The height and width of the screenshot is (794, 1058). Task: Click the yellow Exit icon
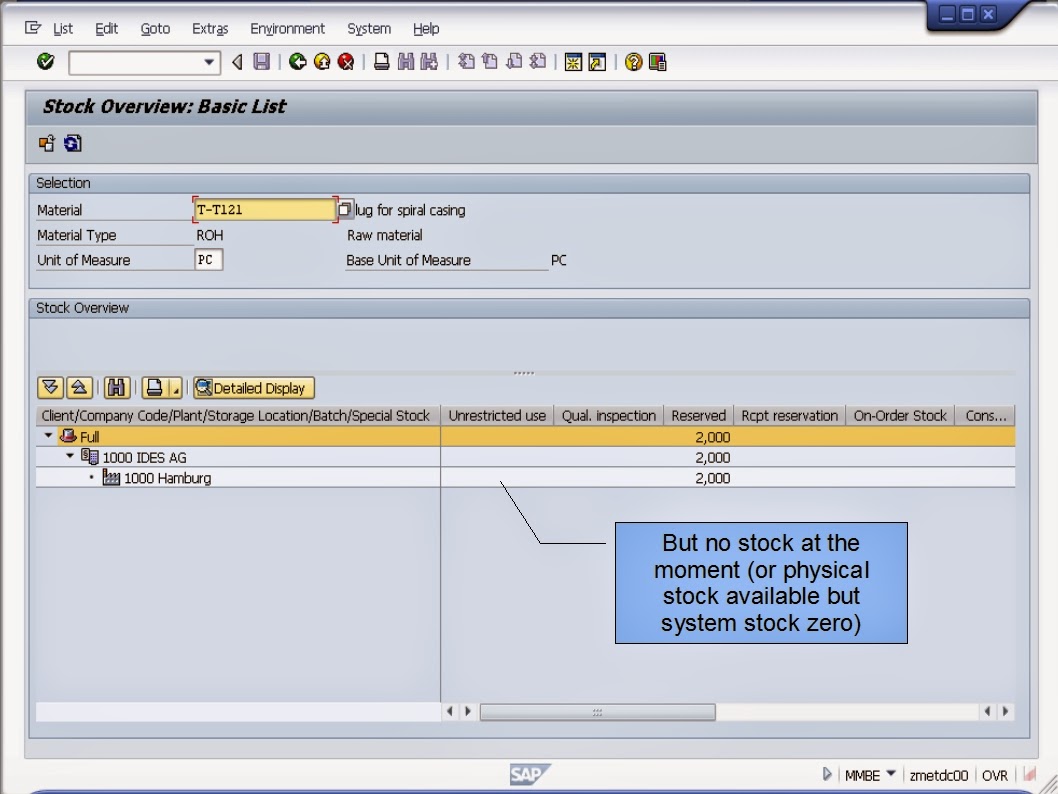click(322, 62)
